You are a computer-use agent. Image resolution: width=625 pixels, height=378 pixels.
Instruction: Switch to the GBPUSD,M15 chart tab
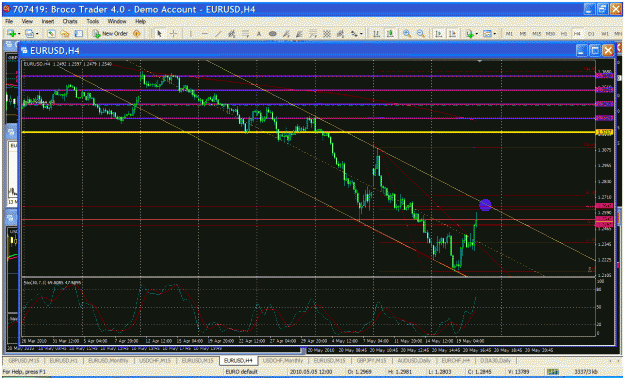(24, 360)
